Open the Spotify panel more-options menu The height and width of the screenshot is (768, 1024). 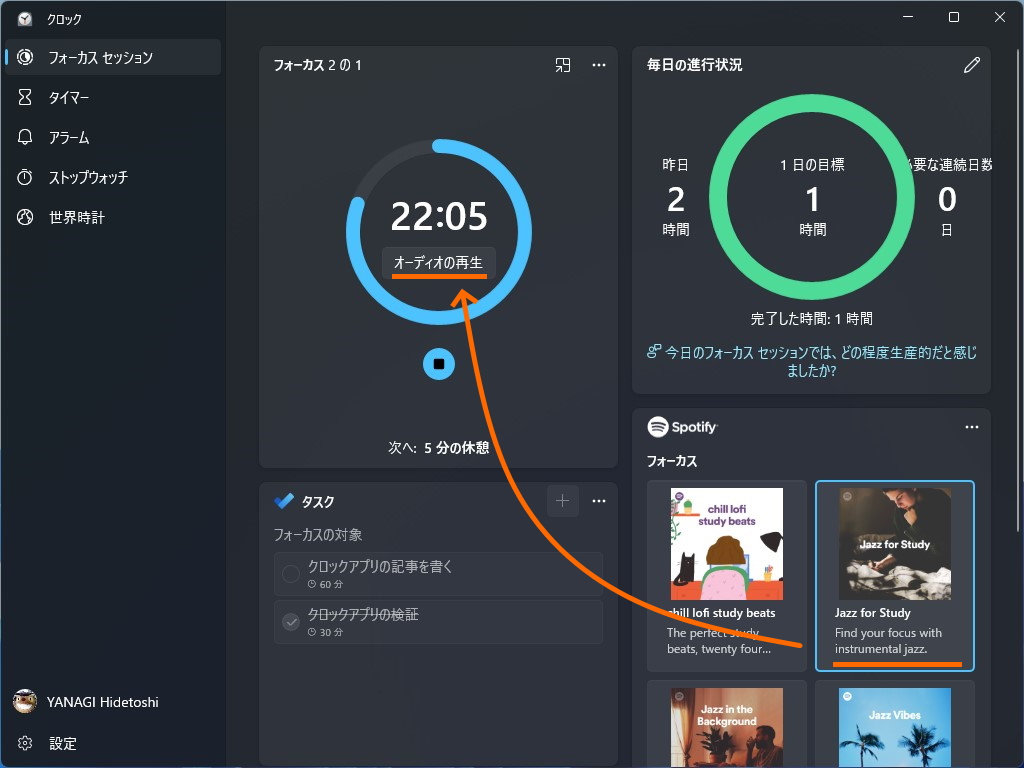click(971, 426)
